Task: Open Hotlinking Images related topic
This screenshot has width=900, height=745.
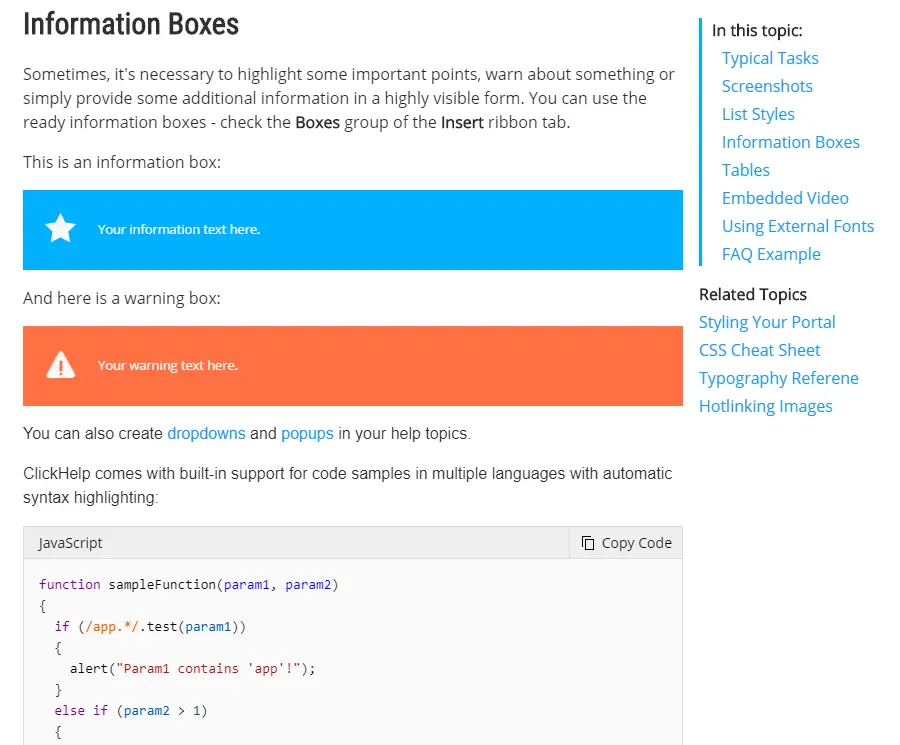Action: coord(765,406)
